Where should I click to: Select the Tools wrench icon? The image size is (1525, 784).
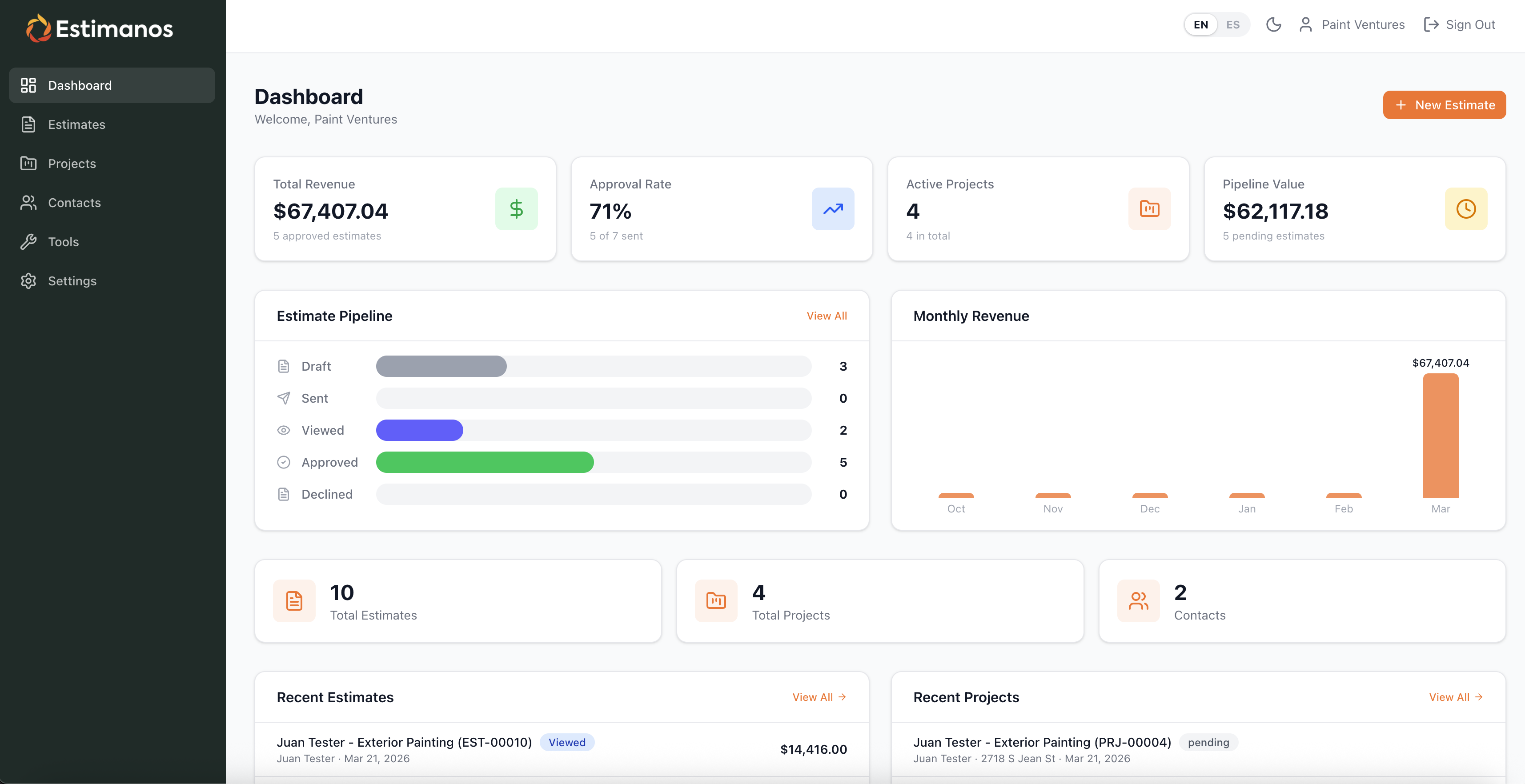28,241
